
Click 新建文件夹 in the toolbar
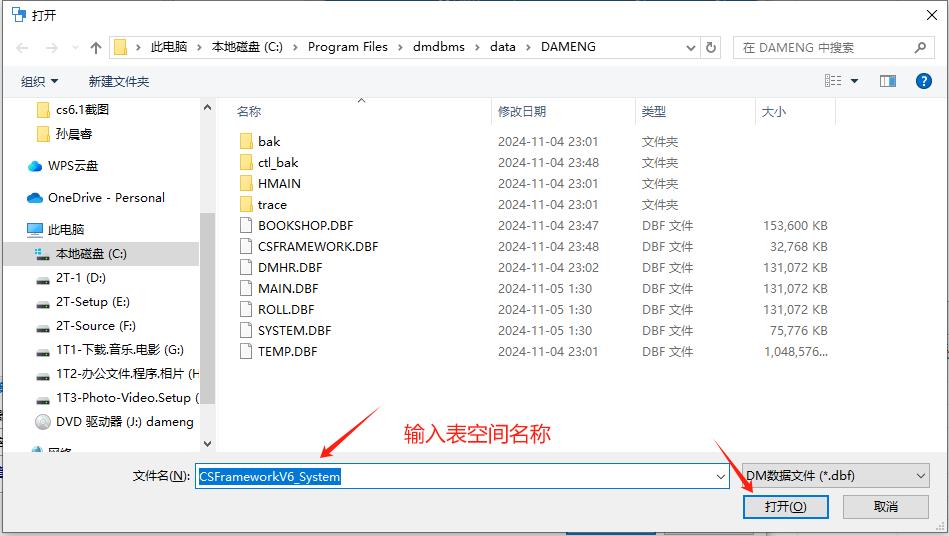coord(118,81)
